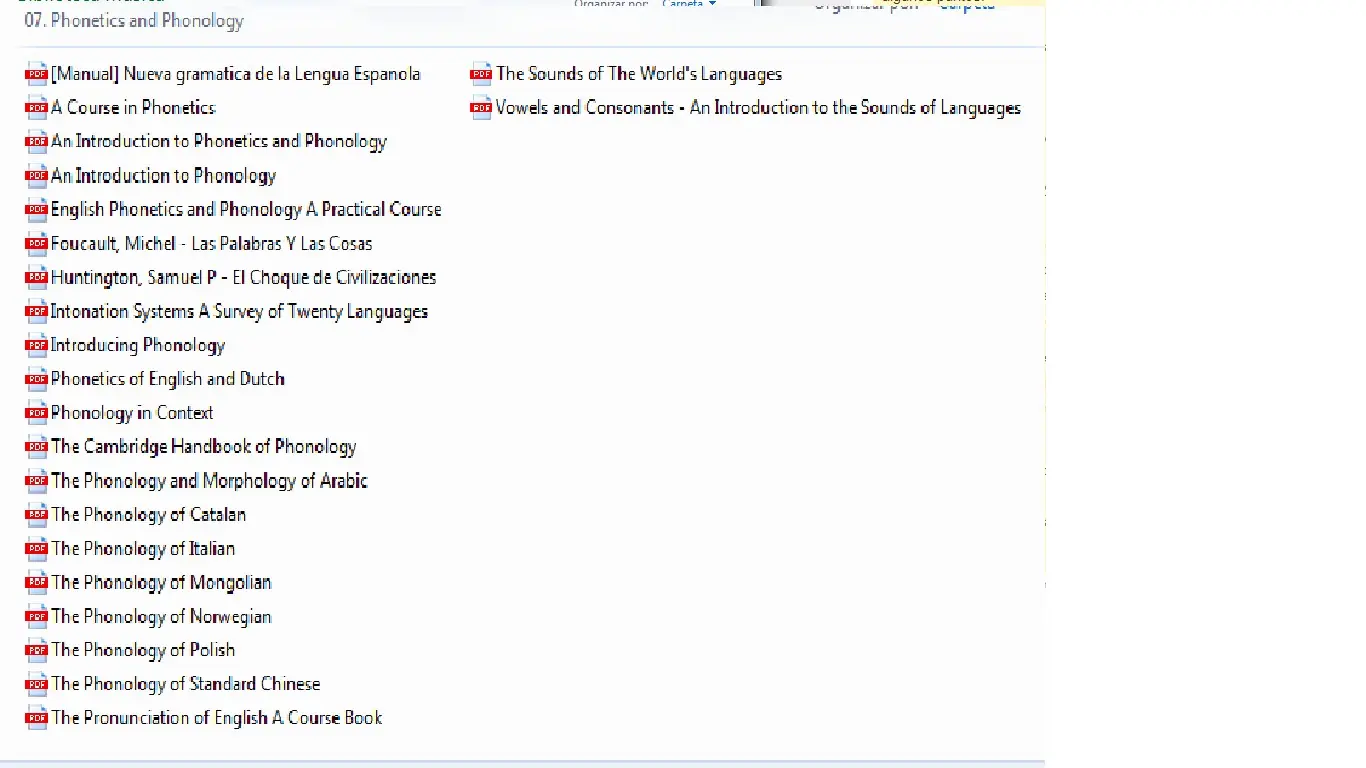Click PDF icon beside Introducing Phonology

37,346
